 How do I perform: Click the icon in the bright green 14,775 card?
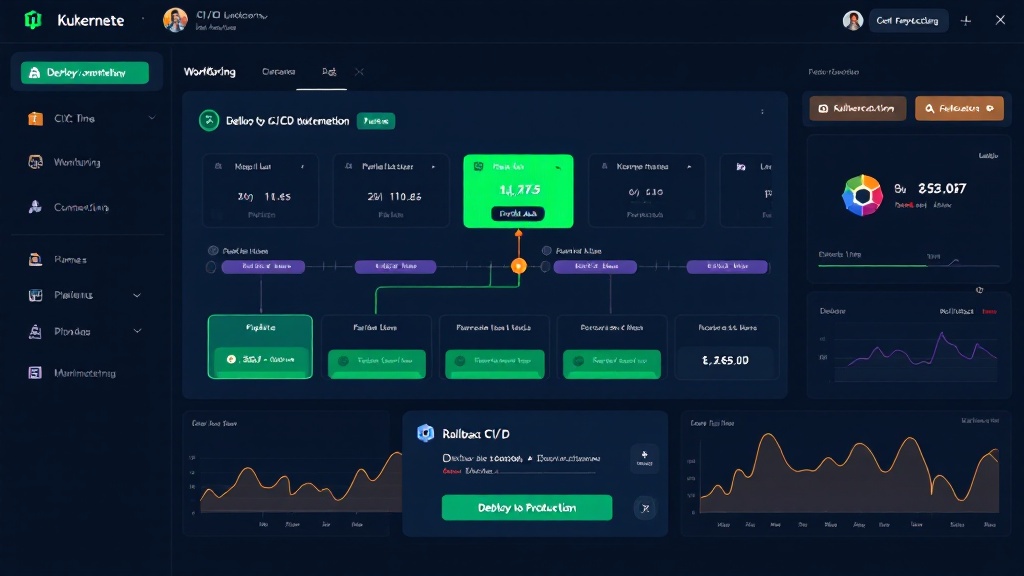coord(478,167)
